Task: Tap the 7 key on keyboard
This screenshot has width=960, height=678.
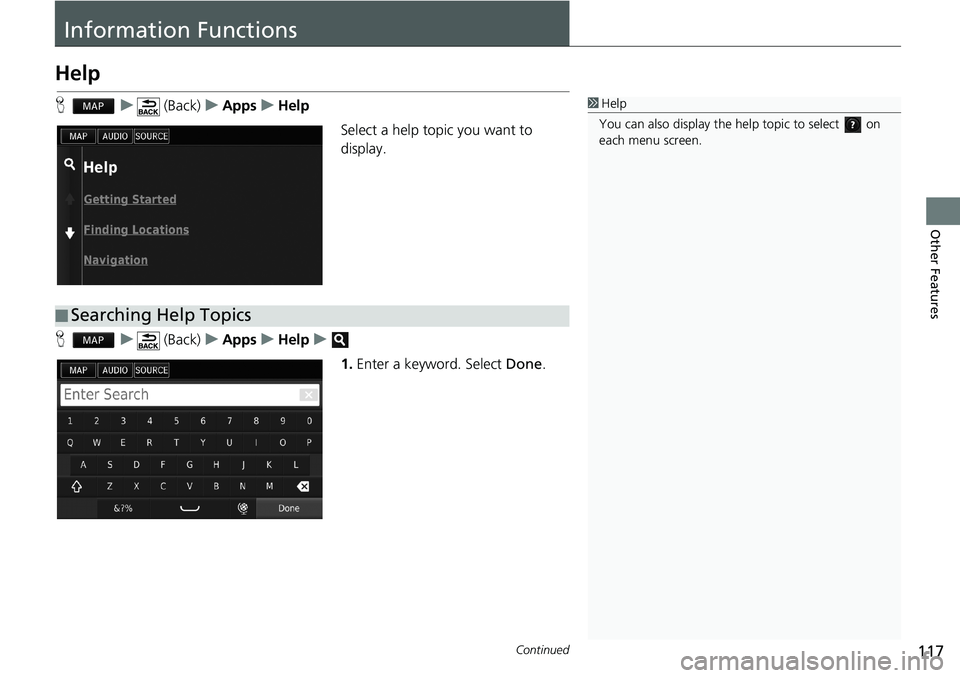Action: pyautogui.click(x=230, y=421)
